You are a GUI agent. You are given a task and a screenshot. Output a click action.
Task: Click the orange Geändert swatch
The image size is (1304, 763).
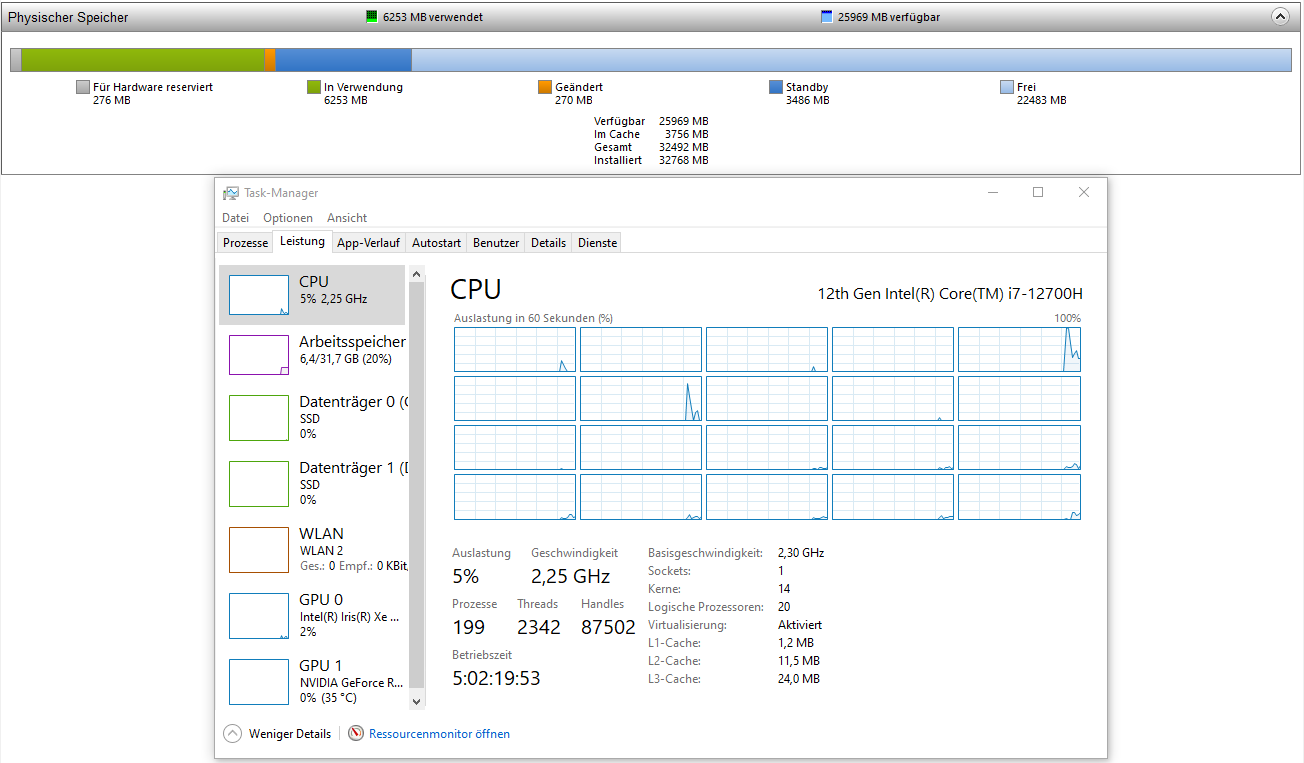pyautogui.click(x=545, y=87)
